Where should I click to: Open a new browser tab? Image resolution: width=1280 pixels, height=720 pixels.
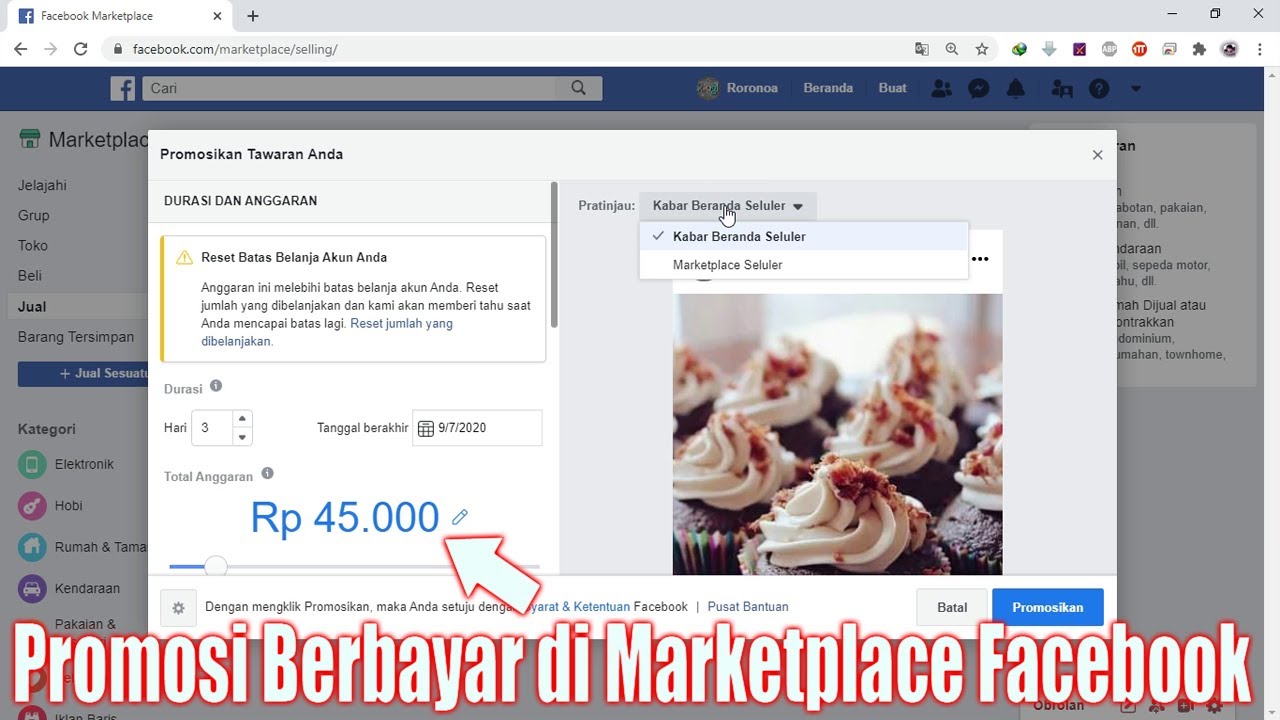tap(253, 16)
